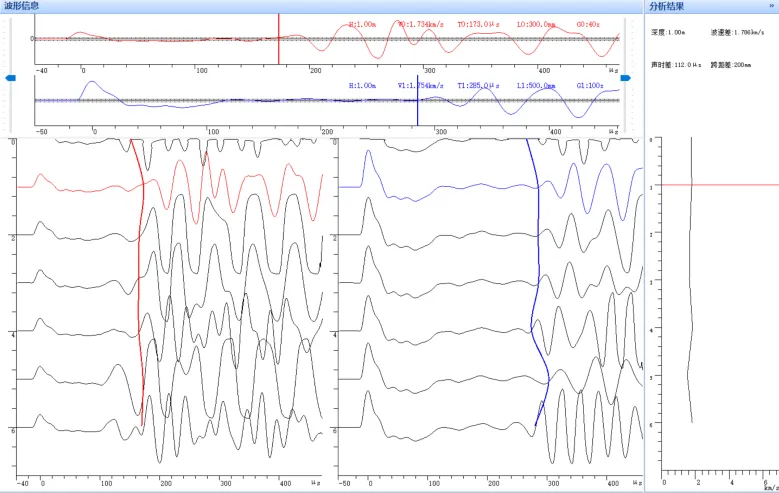This screenshot has height=493, width=779.
Task: Select the 波形信息 panel title
Action: pyautogui.click(x=23, y=6)
